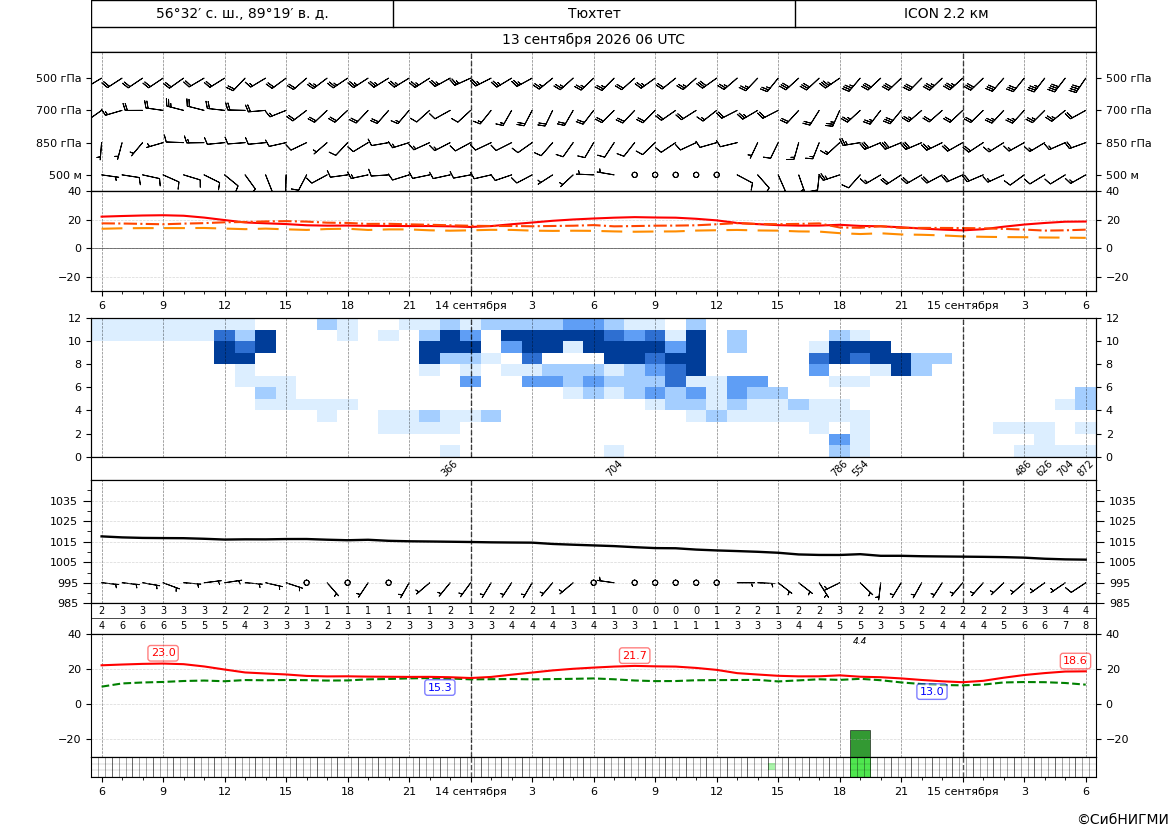
Task: Click the 366 cloud base value
Action: click(x=448, y=468)
